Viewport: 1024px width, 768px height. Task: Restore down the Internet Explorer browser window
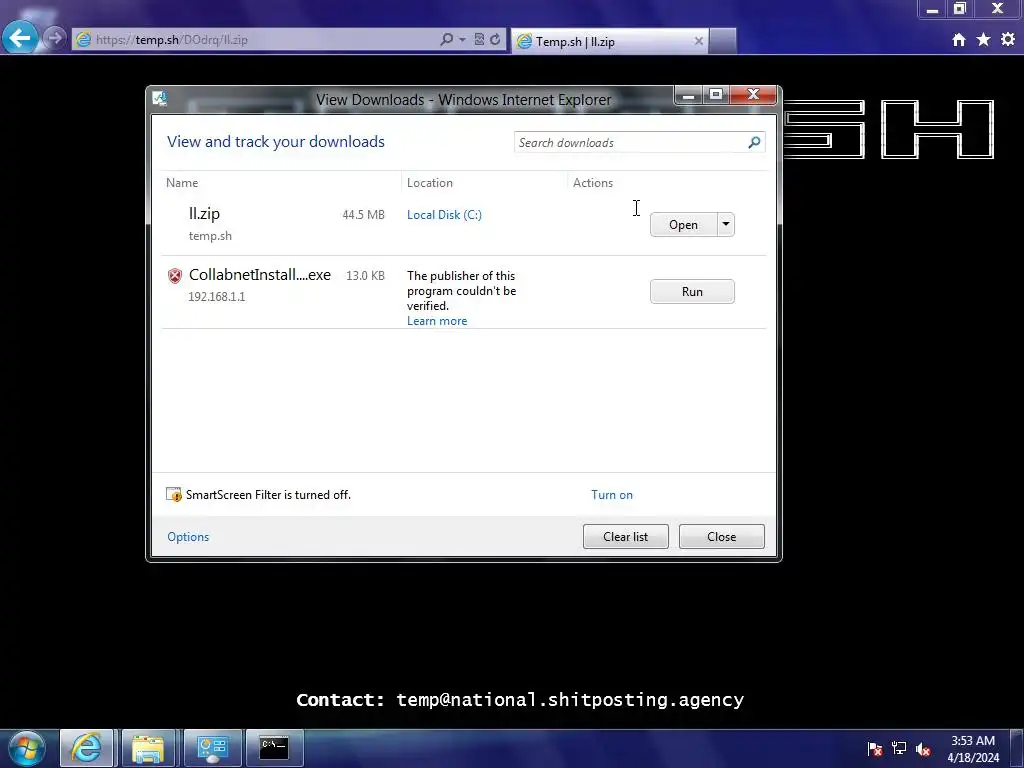point(959,9)
